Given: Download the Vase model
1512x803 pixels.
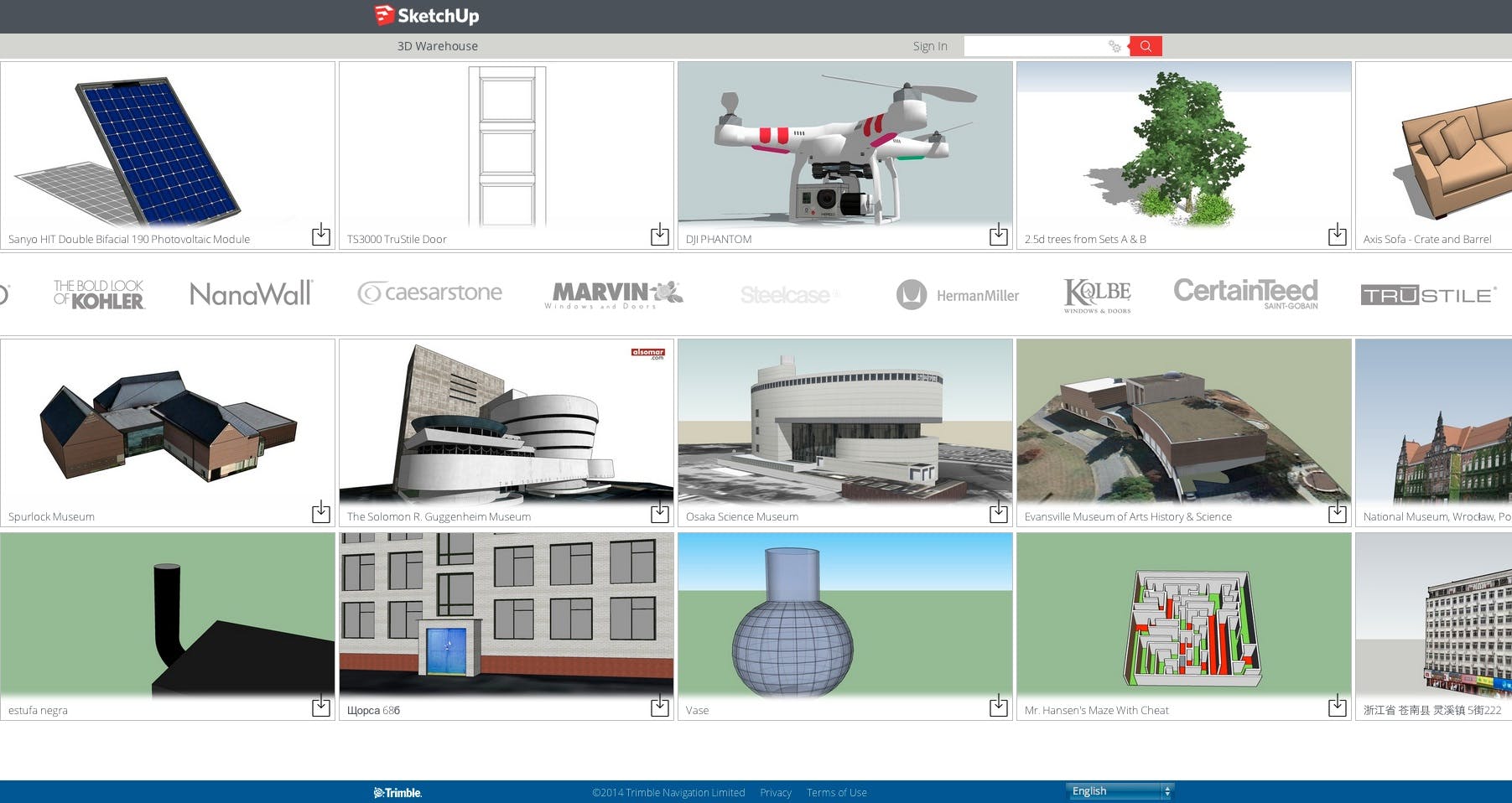Looking at the screenshot, I should (x=998, y=707).
